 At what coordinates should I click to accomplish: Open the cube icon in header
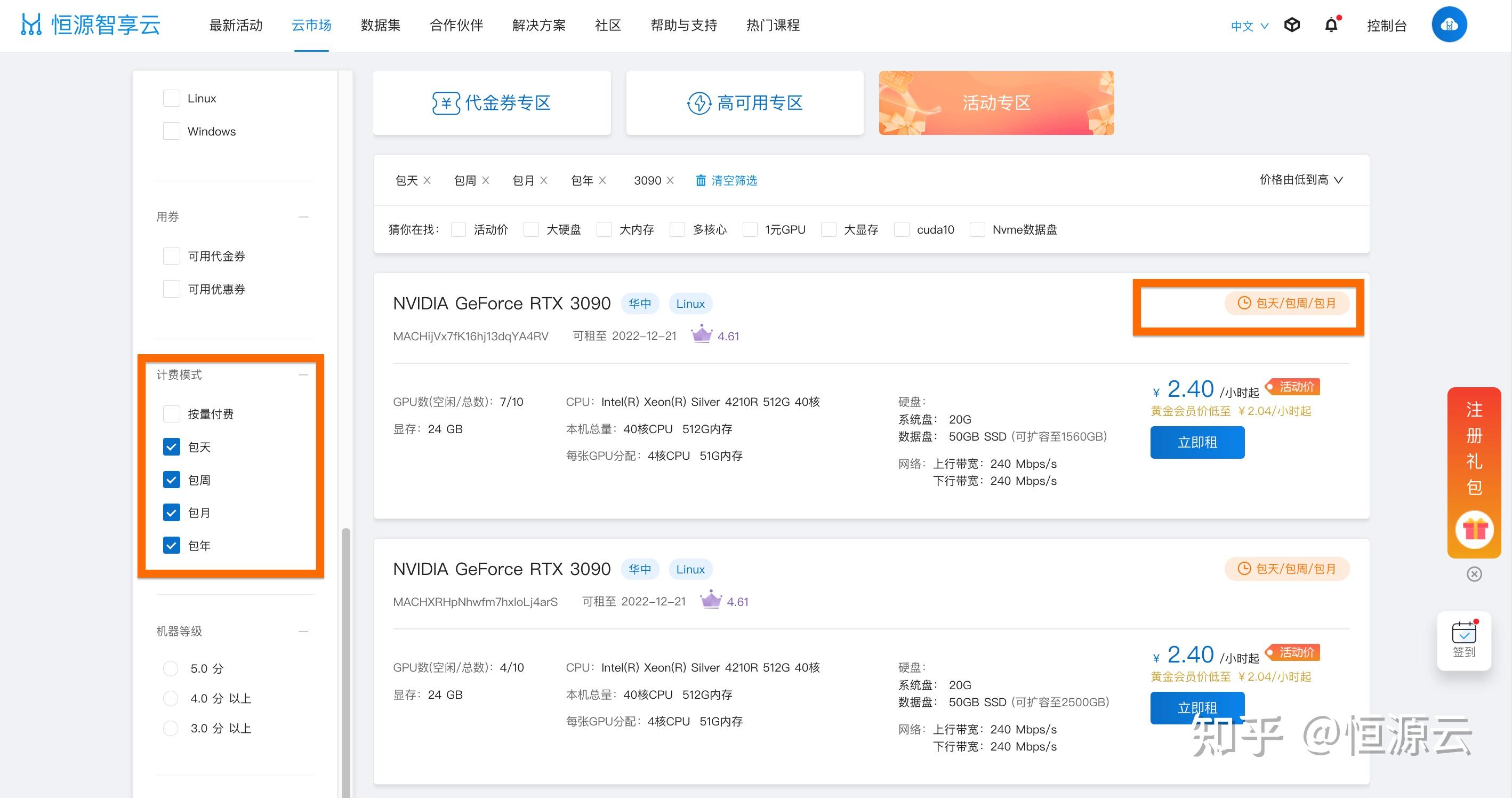(1292, 25)
